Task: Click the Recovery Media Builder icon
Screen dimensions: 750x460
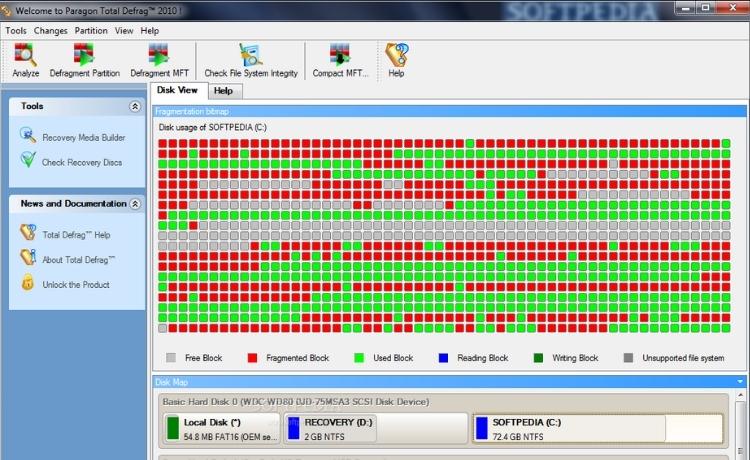Action: (x=28, y=135)
